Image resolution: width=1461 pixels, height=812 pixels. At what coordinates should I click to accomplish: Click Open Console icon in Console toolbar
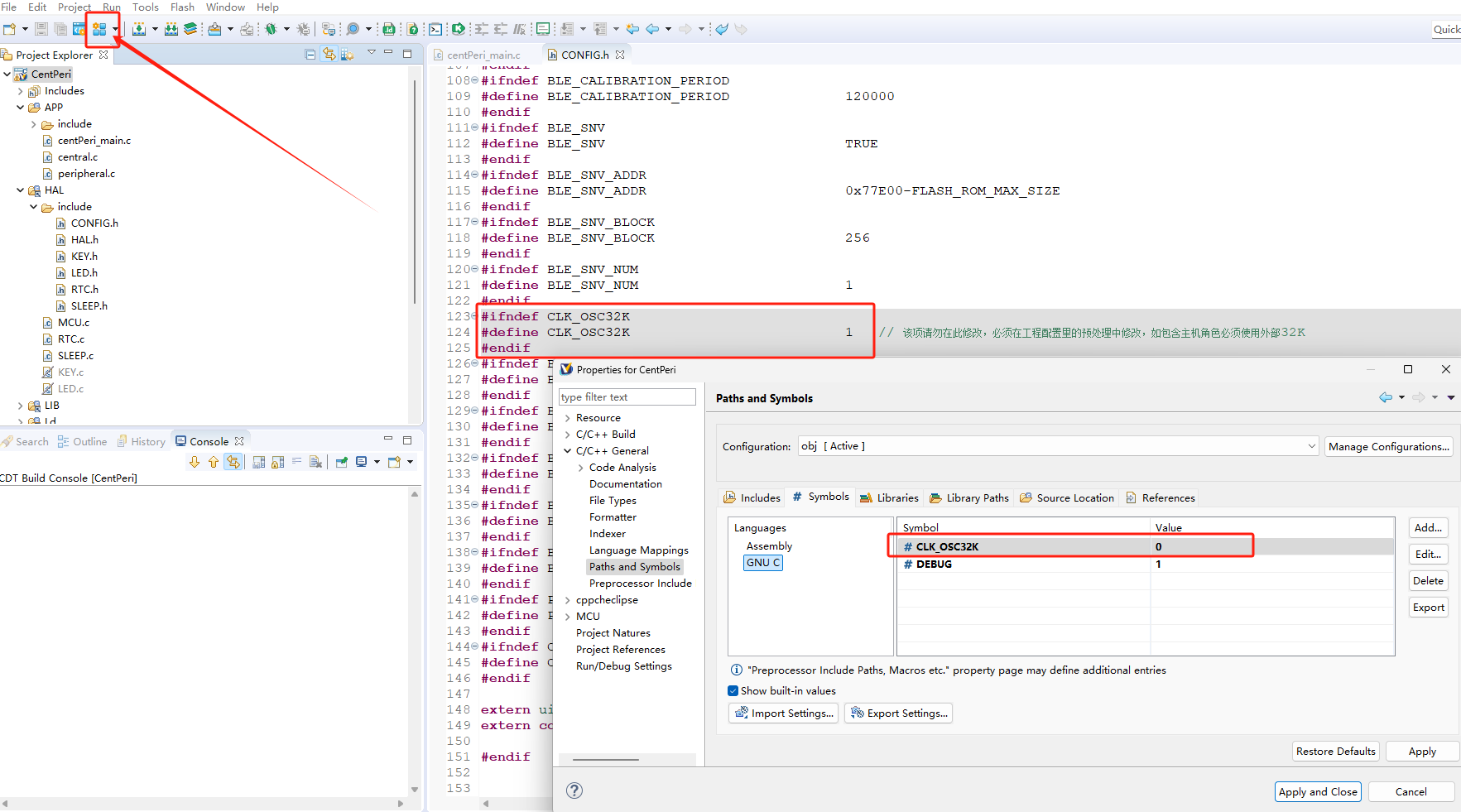point(395,462)
